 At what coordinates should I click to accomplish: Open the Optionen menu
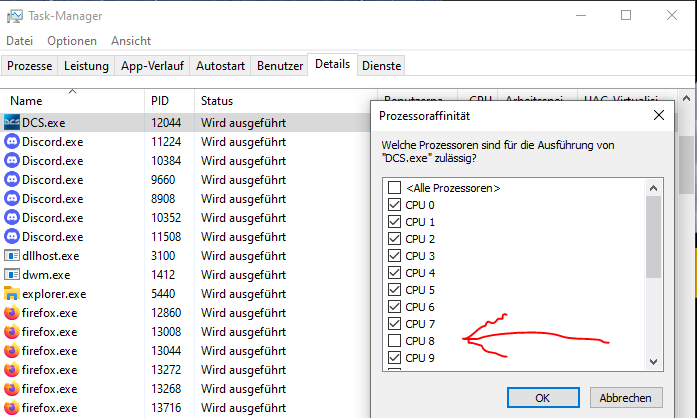(72, 41)
